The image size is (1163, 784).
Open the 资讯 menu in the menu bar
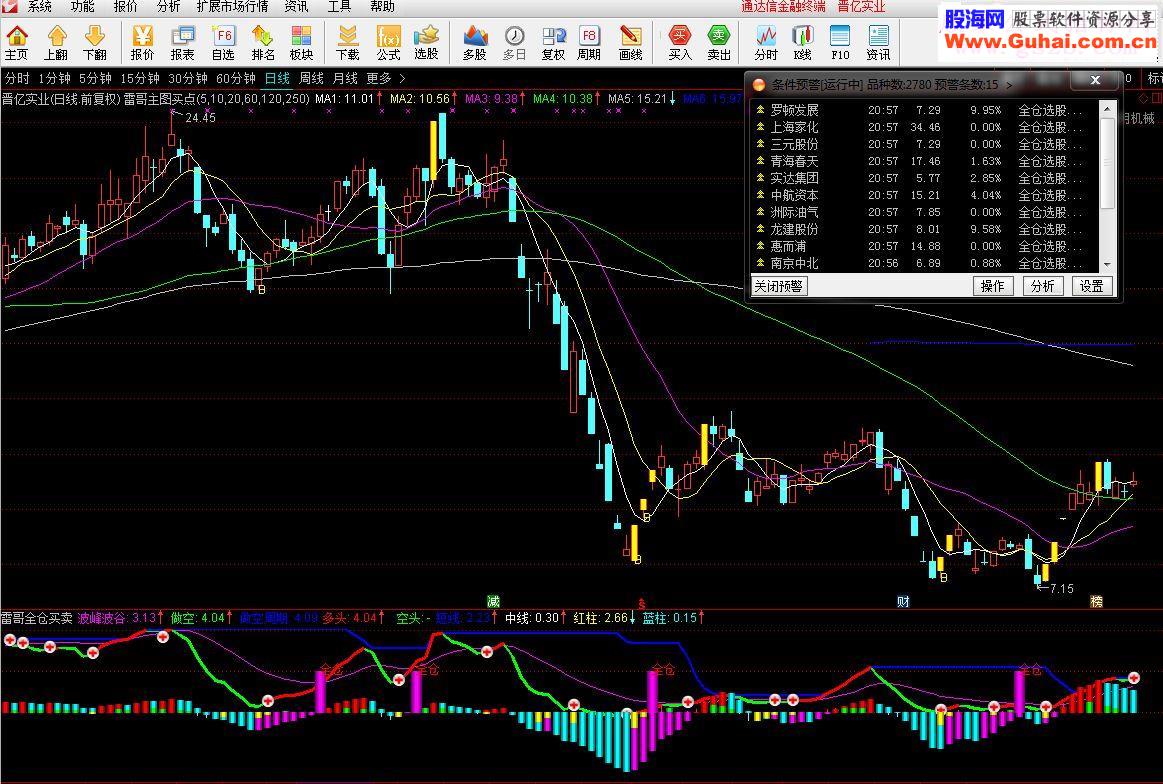(297, 7)
